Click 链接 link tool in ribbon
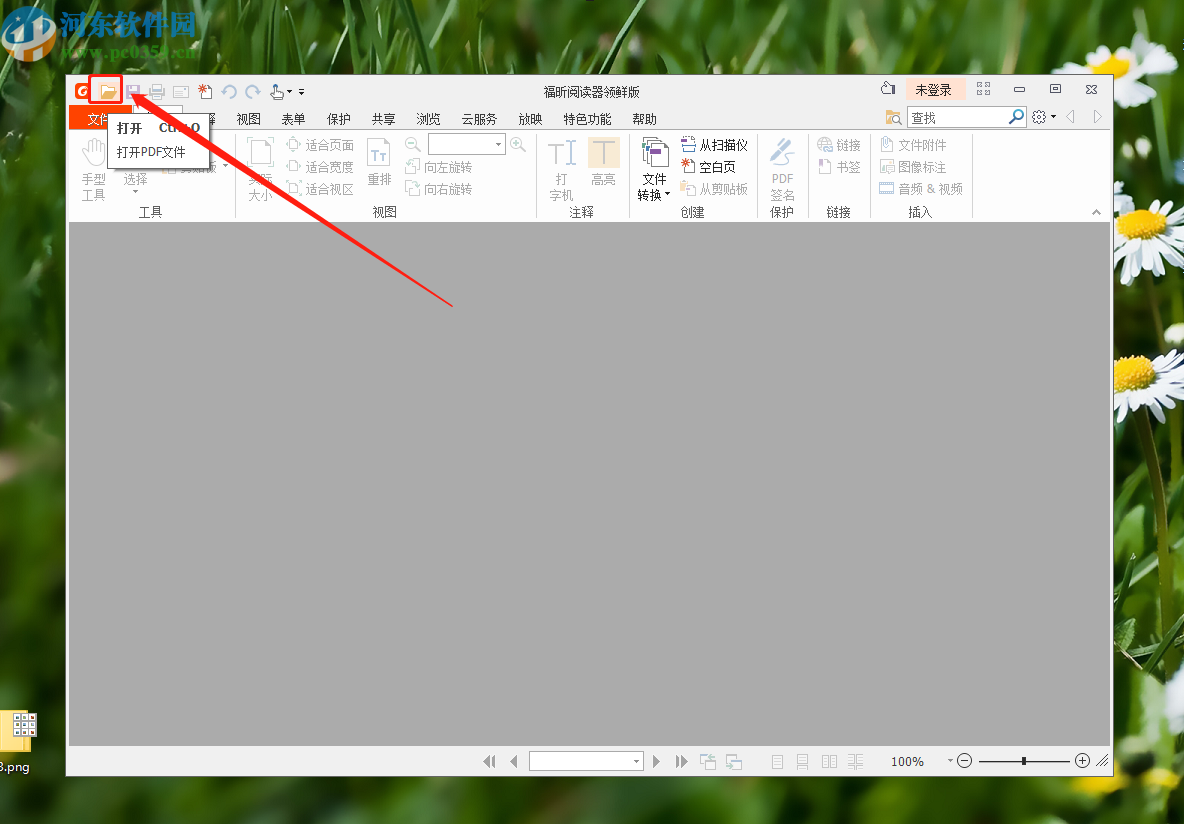 [839, 145]
